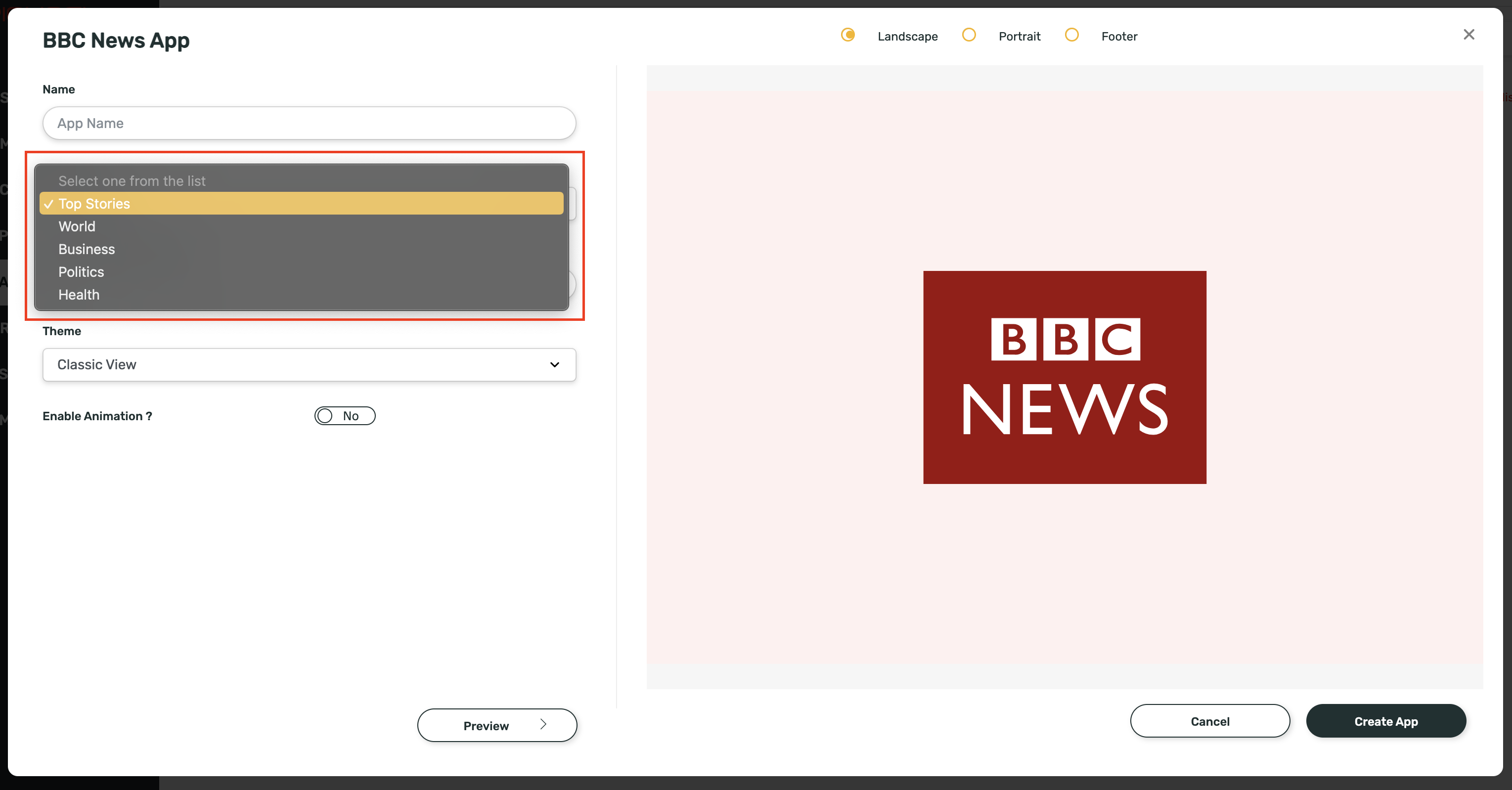Select the Landscape orientation radio button

847,35
